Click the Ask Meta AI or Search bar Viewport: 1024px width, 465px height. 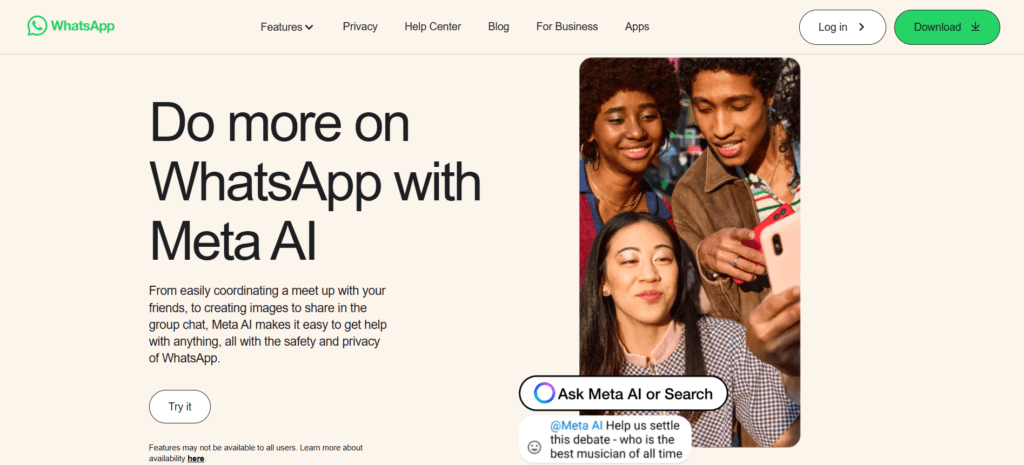(635, 393)
